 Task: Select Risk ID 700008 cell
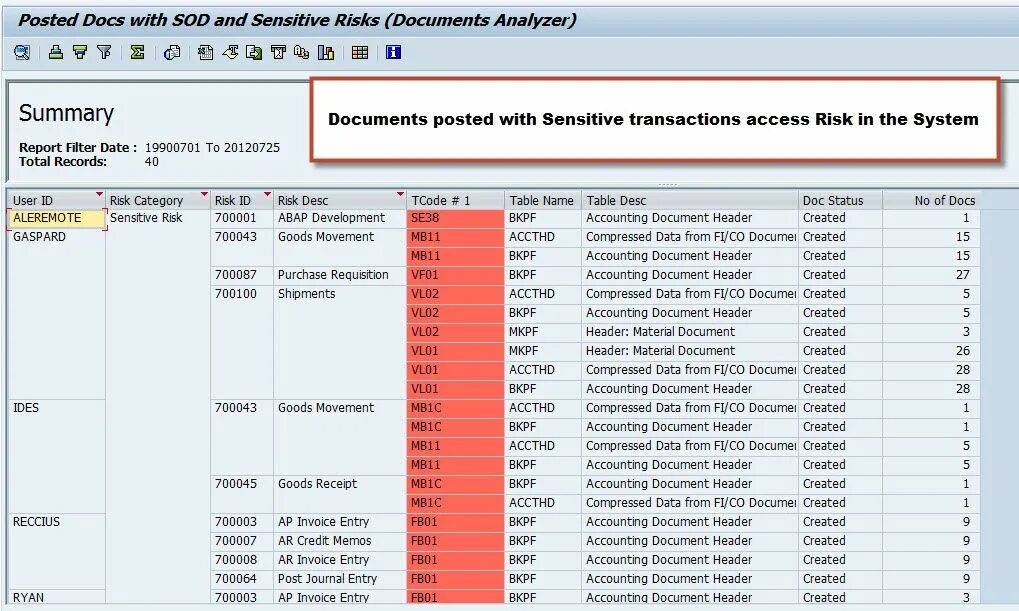pos(242,560)
